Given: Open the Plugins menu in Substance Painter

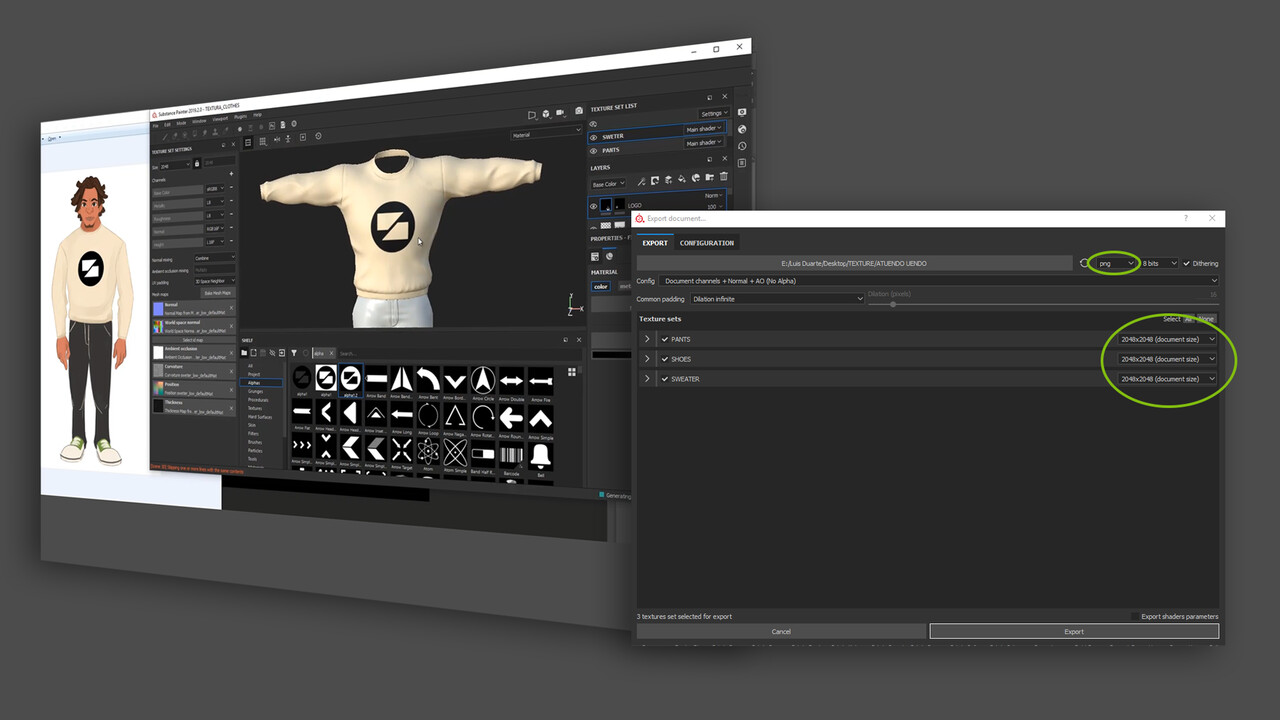Looking at the screenshot, I should [x=240, y=117].
